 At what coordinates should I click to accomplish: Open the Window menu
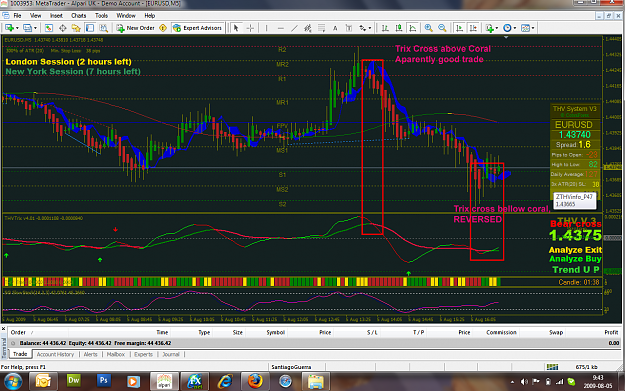point(126,16)
